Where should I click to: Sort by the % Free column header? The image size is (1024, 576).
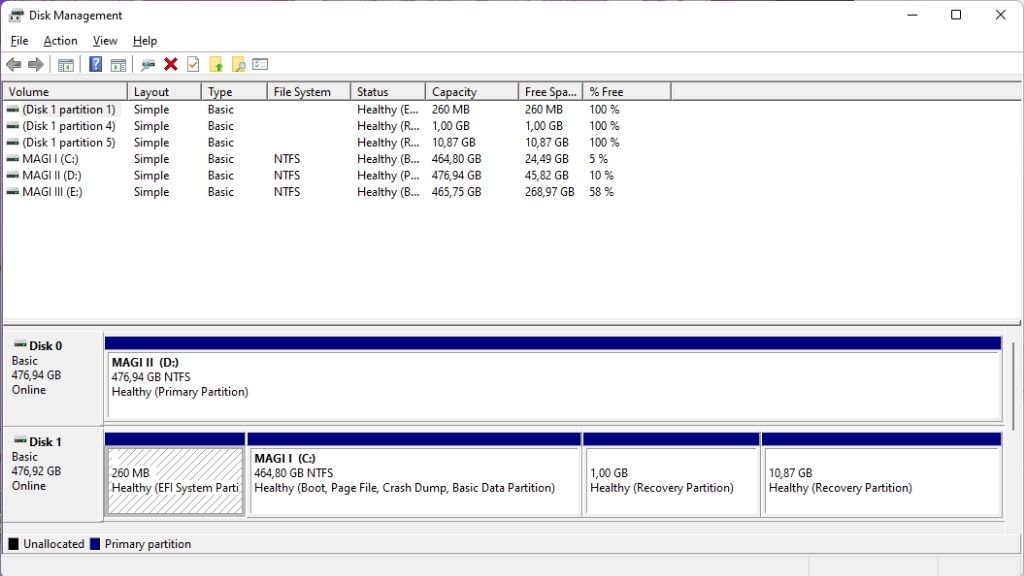pyautogui.click(x=627, y=91)
